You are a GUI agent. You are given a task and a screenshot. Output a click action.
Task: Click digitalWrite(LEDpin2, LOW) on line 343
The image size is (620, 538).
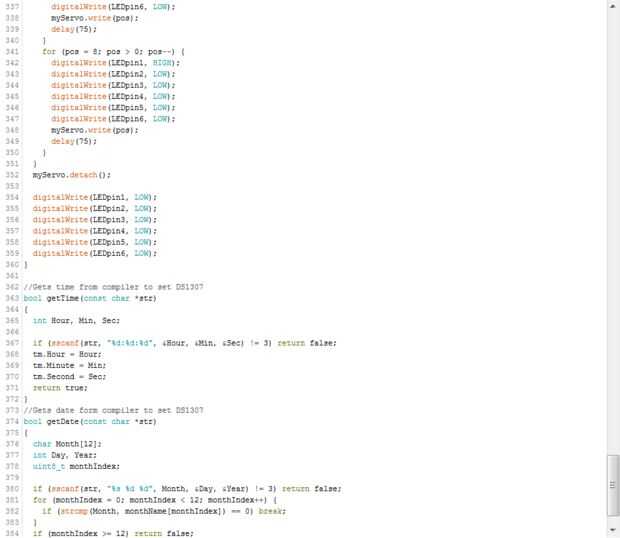[113, 74]
